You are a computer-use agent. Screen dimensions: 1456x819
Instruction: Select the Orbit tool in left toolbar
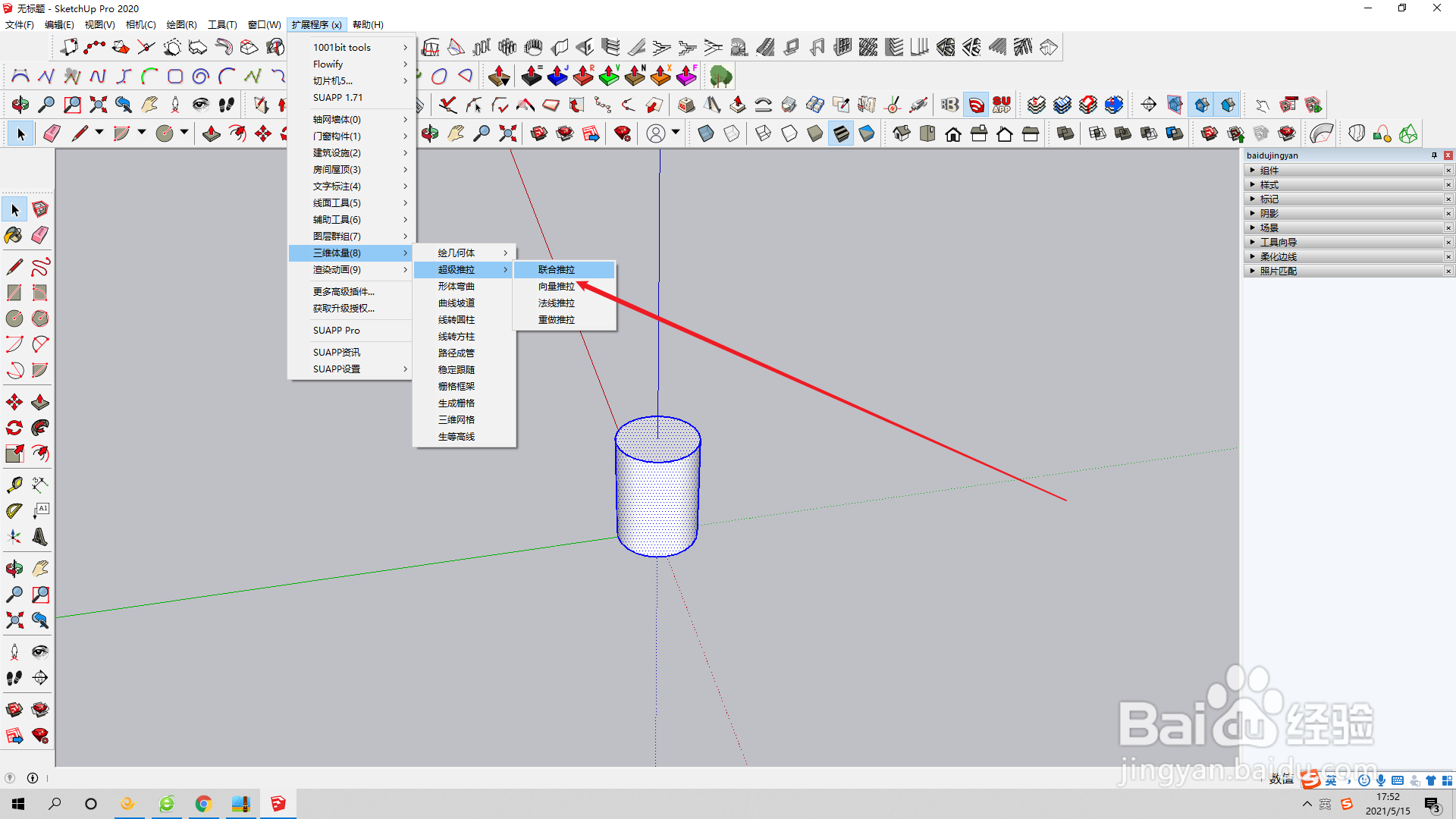14,568
